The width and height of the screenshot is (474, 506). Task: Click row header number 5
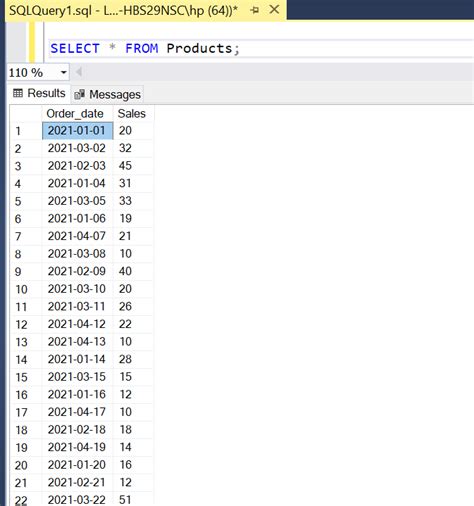[x=26, y=201]
